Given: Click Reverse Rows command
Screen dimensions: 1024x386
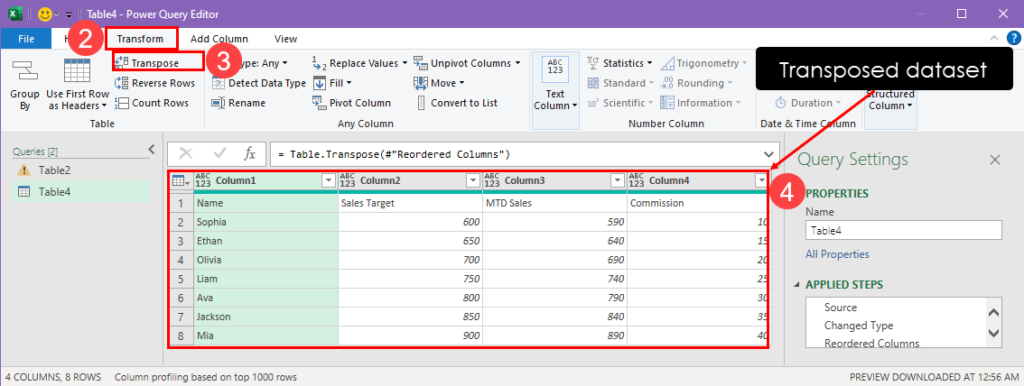Looking at the screenshot, I should pos(155,83).
